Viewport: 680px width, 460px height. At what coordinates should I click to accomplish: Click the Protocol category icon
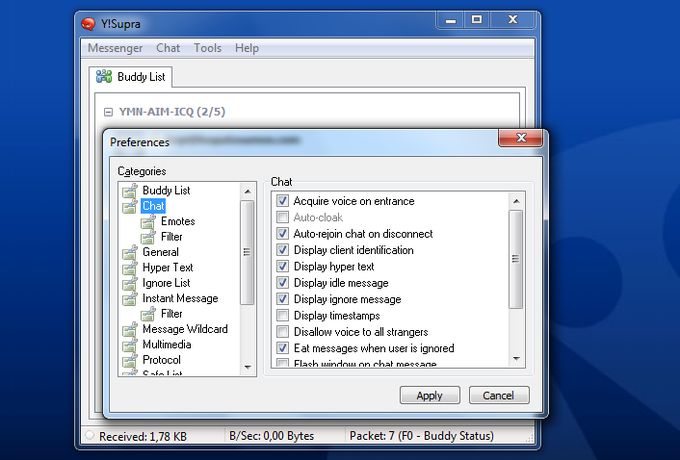pos(130,360)
